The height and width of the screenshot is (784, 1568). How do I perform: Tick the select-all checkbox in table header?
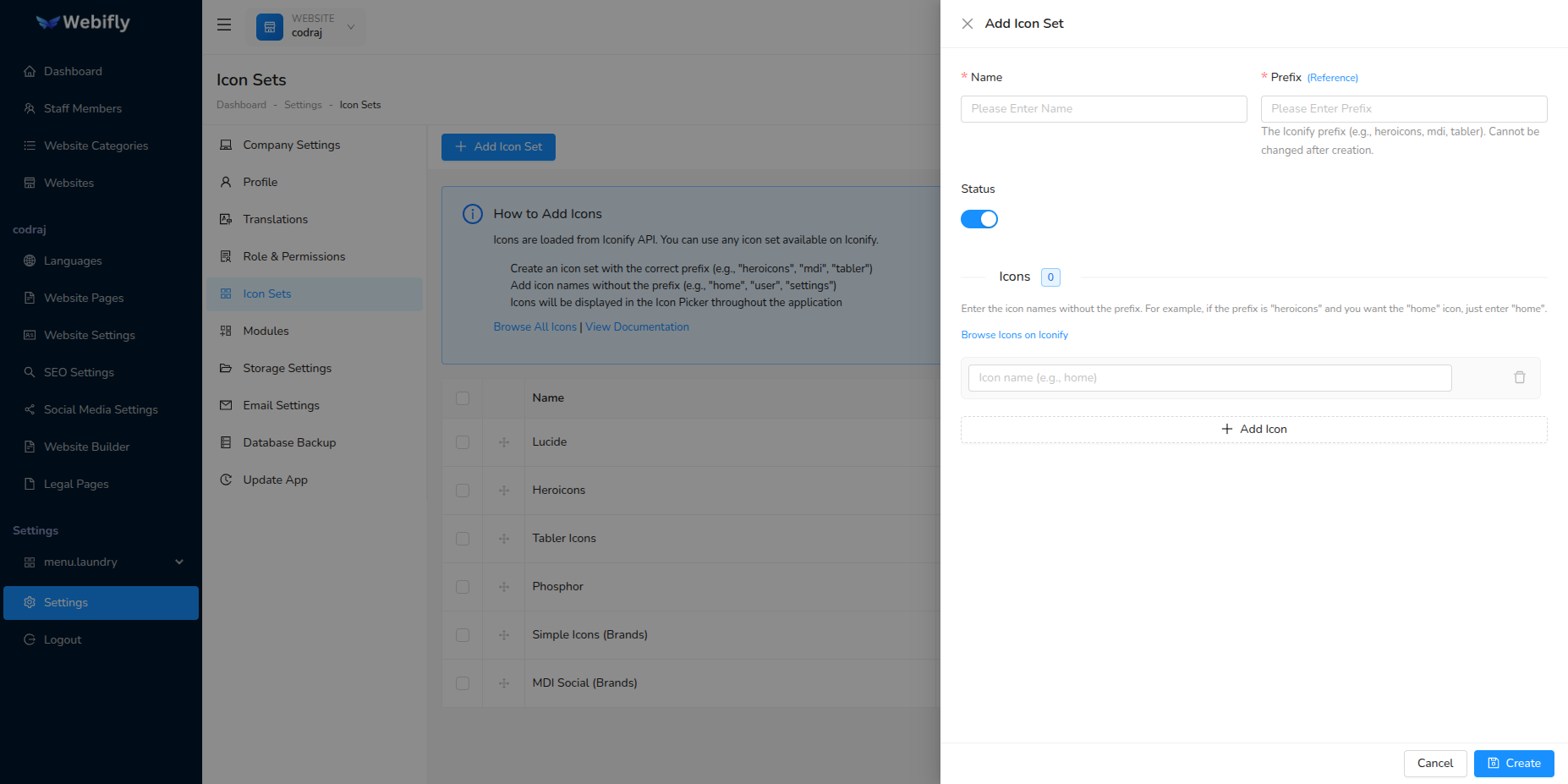coord(463,398)
